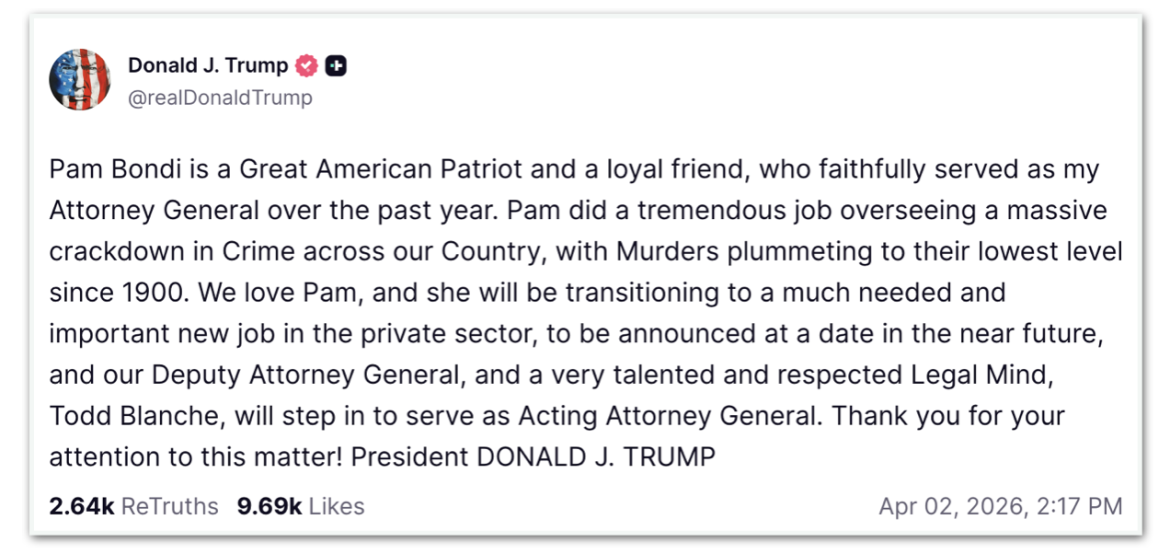Click the ReTruths label
The image size is (1170, 554).
coord(169,507)
